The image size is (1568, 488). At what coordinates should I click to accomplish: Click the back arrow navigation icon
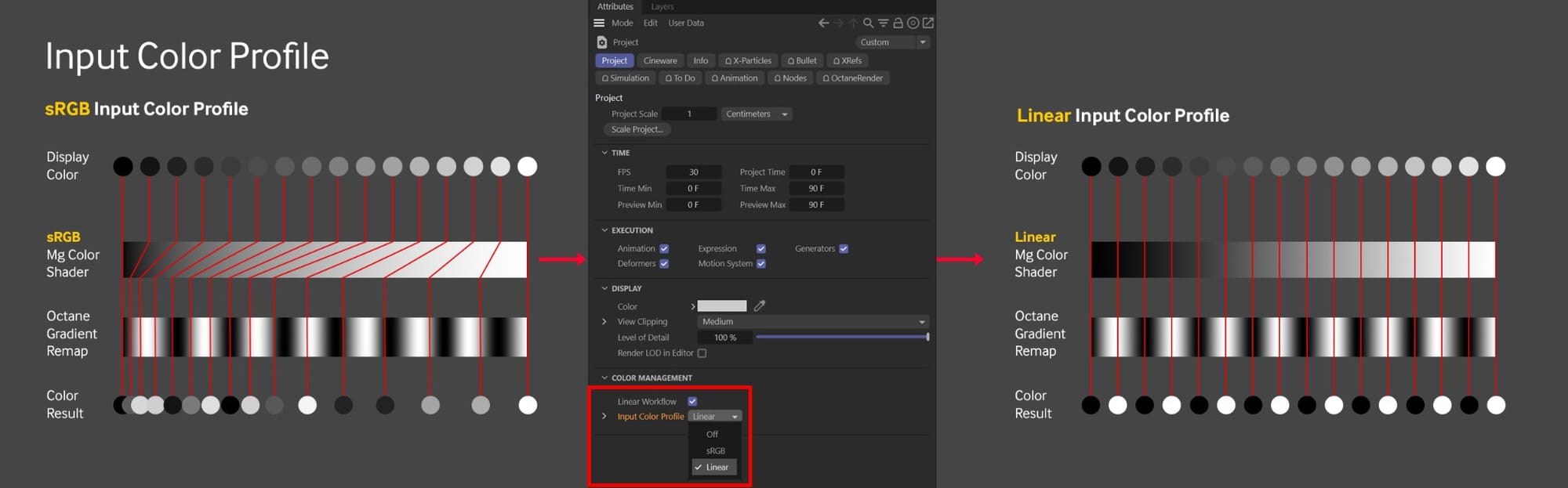[x=823, y=23]
